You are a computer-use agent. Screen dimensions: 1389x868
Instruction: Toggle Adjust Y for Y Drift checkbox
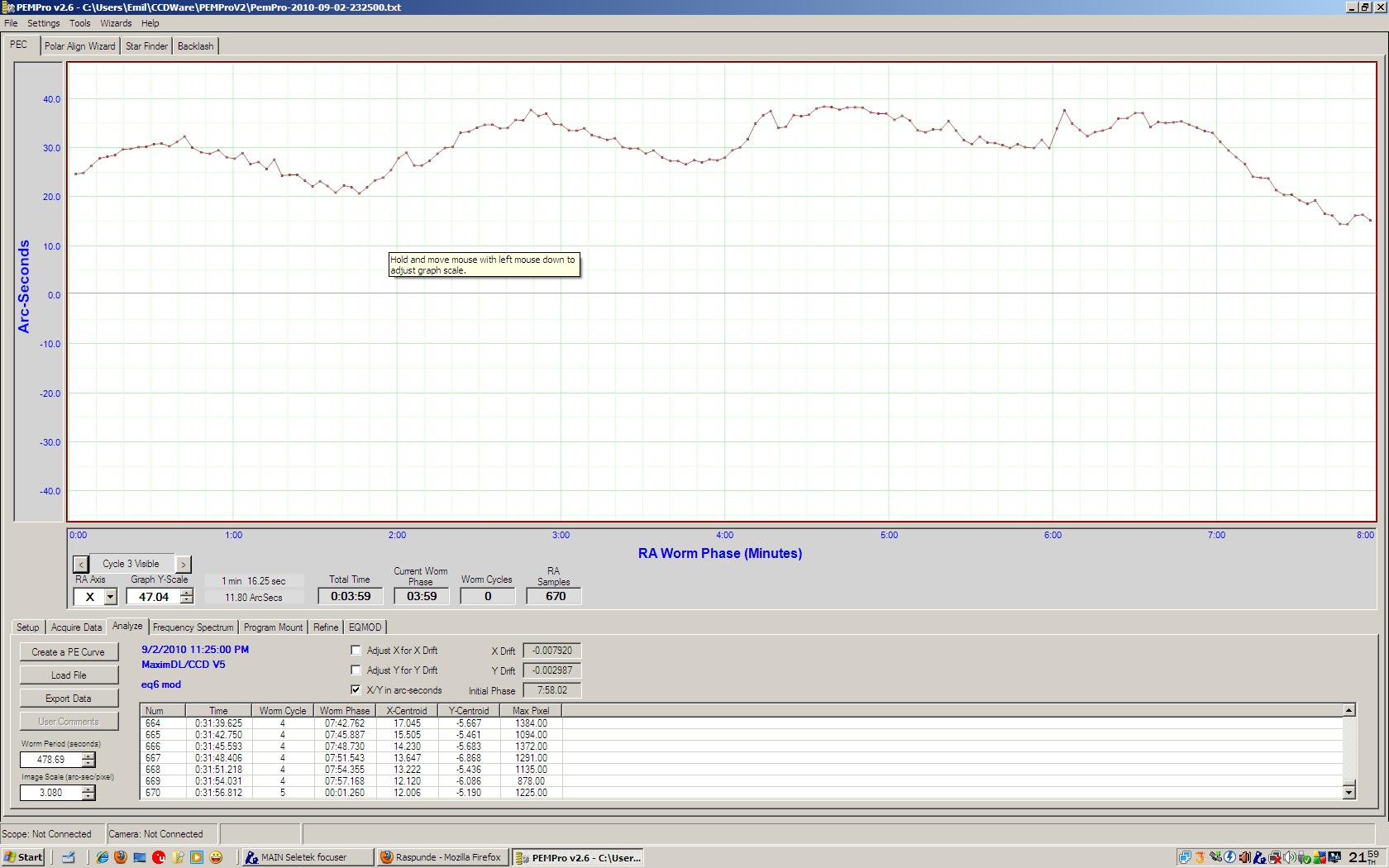356,670
